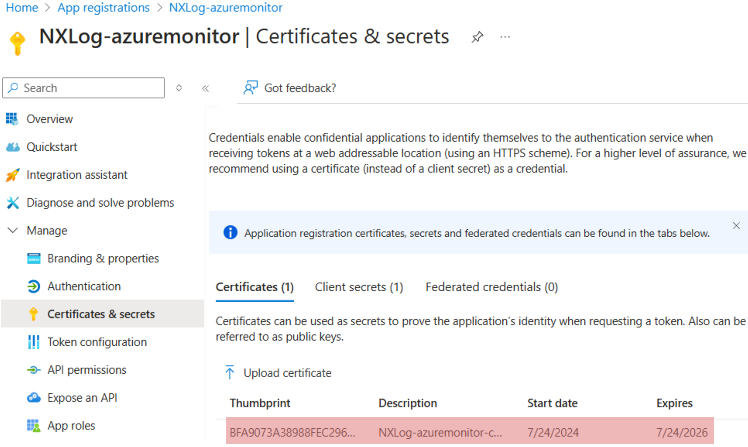
Task: Click in the sidebar Search field
Action: click(90, 88)
